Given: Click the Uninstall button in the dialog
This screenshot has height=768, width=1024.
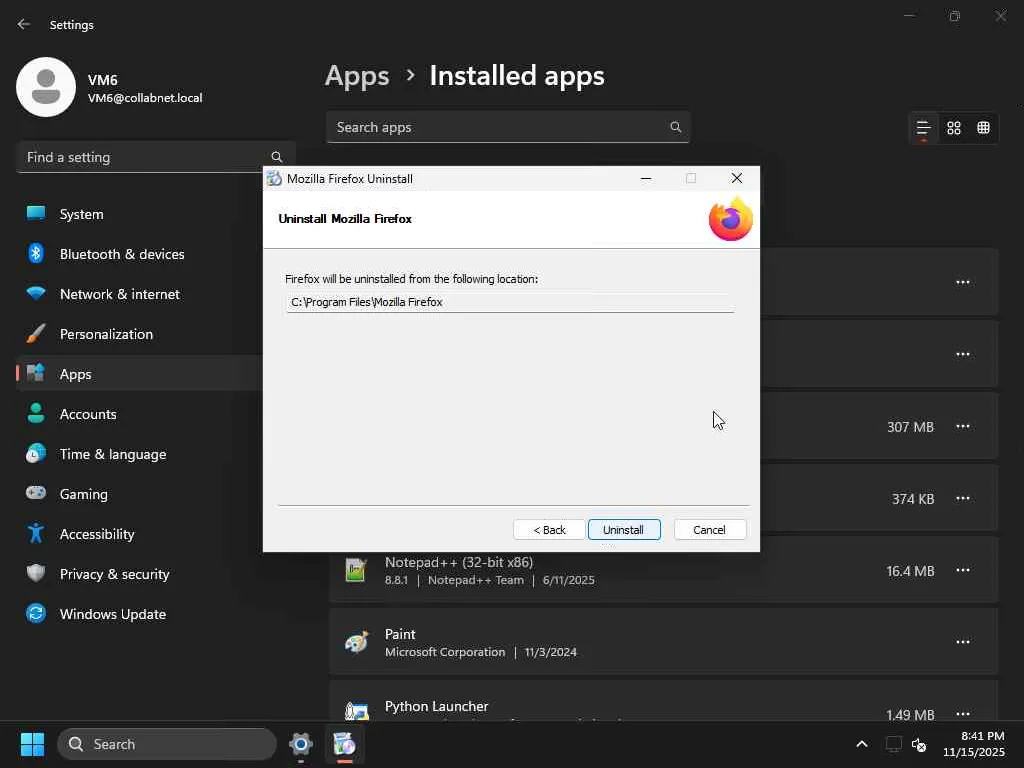Looking at the screenshot, I should pyautogui.click(x=624, y=530).
